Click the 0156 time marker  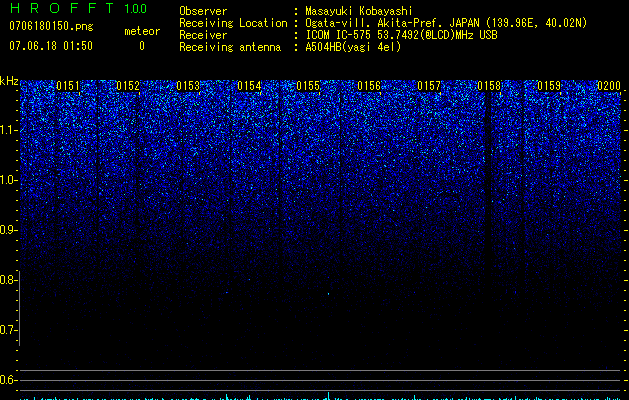369,86
